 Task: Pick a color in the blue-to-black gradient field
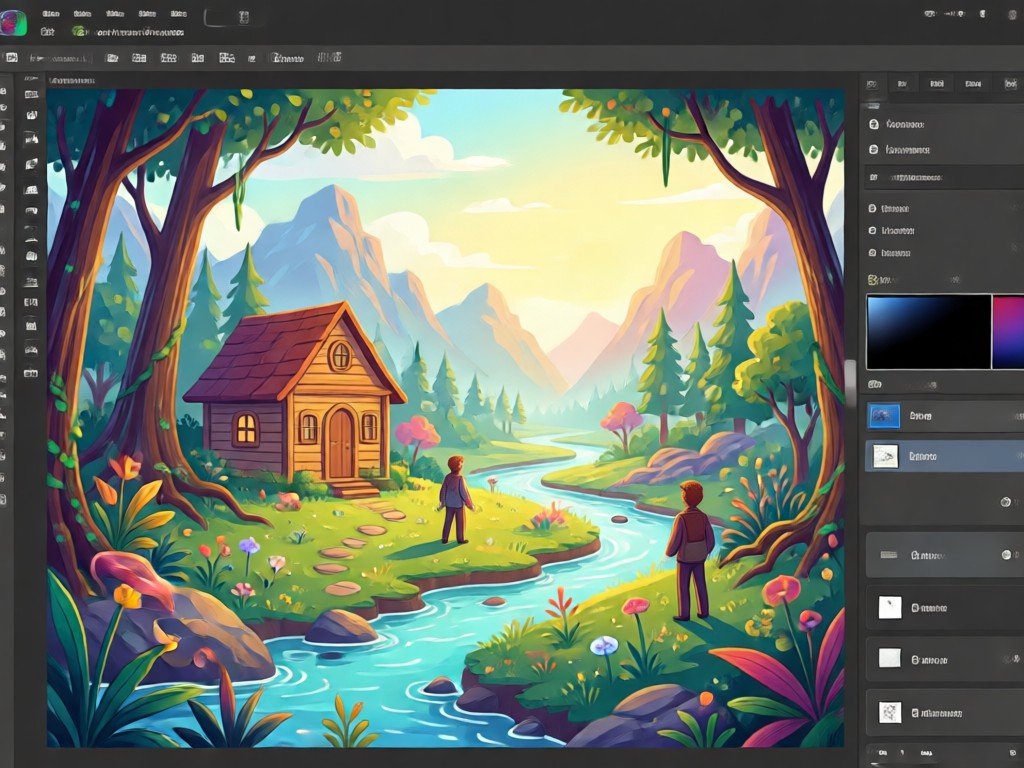click(x=929, y=332)
